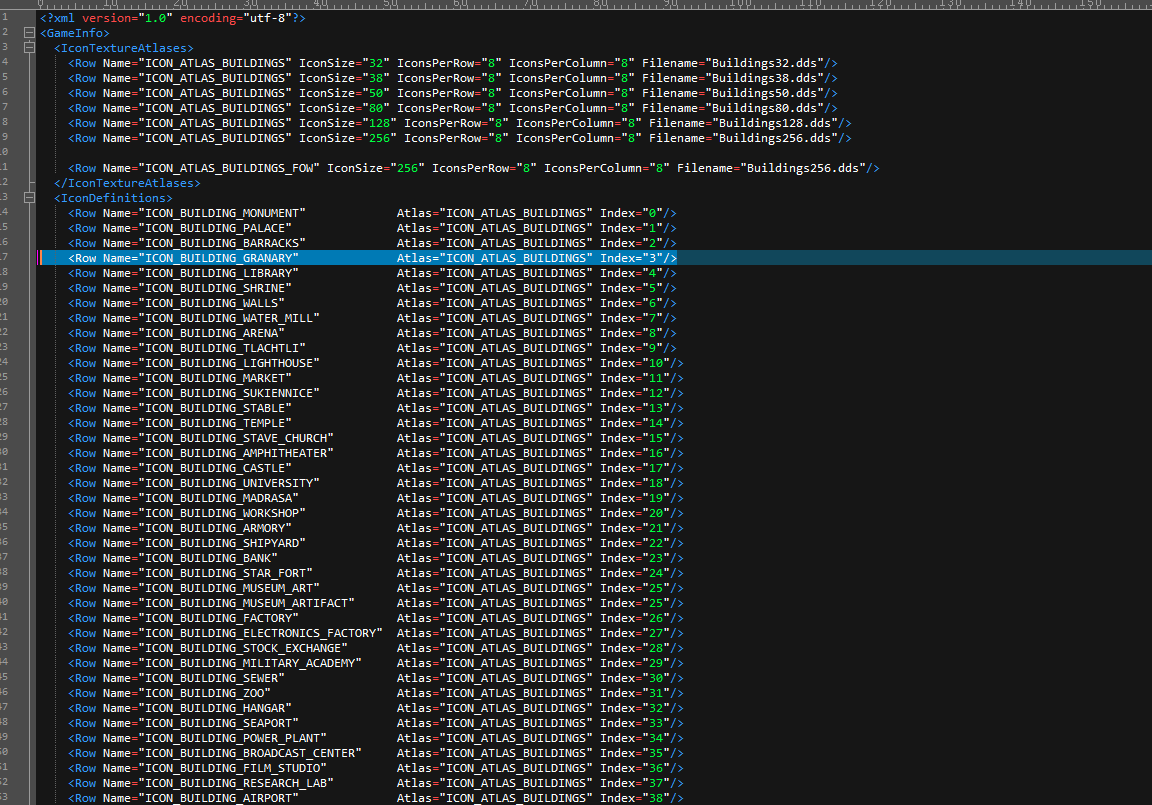Click ICON_BUILDING_FACTORY name
Viewport: 1152px width, 805px height.
219,618
